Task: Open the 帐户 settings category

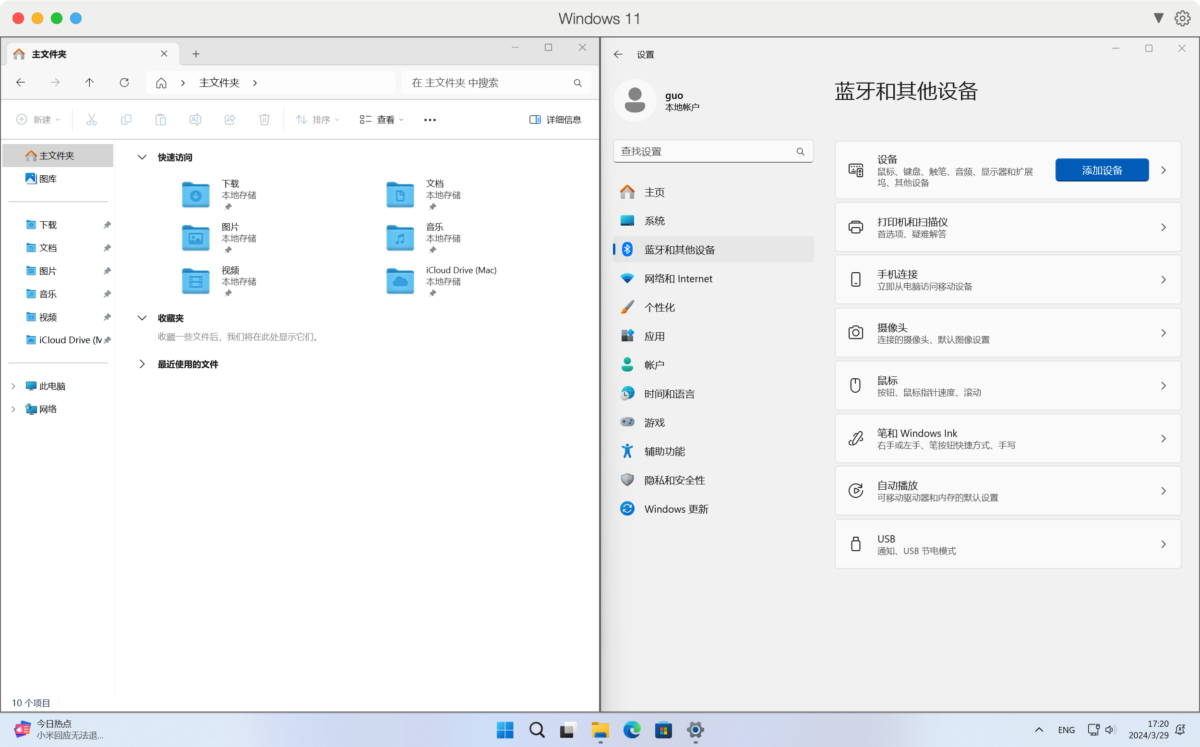Action: tap(713, 365)
